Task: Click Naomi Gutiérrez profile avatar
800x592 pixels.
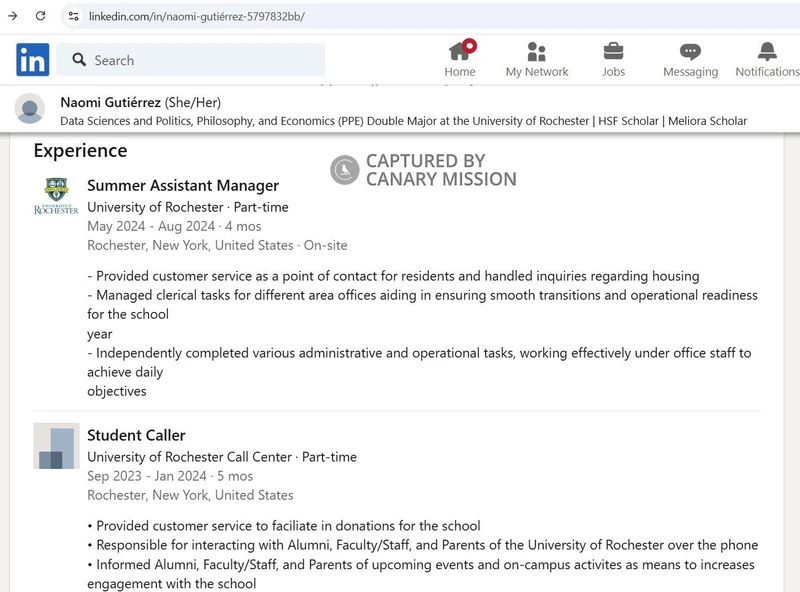Action: click(x=30, y=108)
